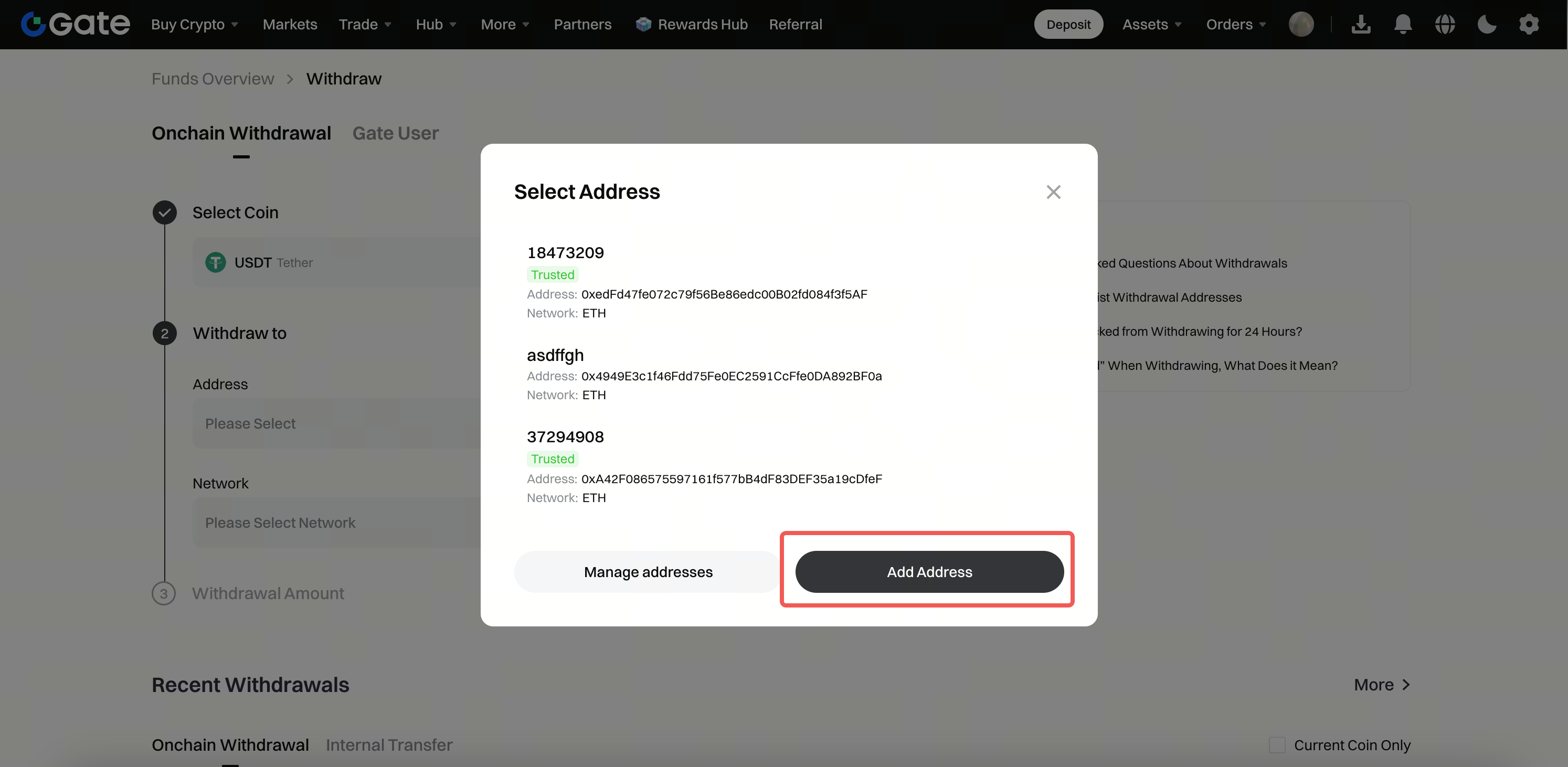This screenshot has height=767, width=1568.
Task: Open the Gate logo homepage
Action: 76,24
